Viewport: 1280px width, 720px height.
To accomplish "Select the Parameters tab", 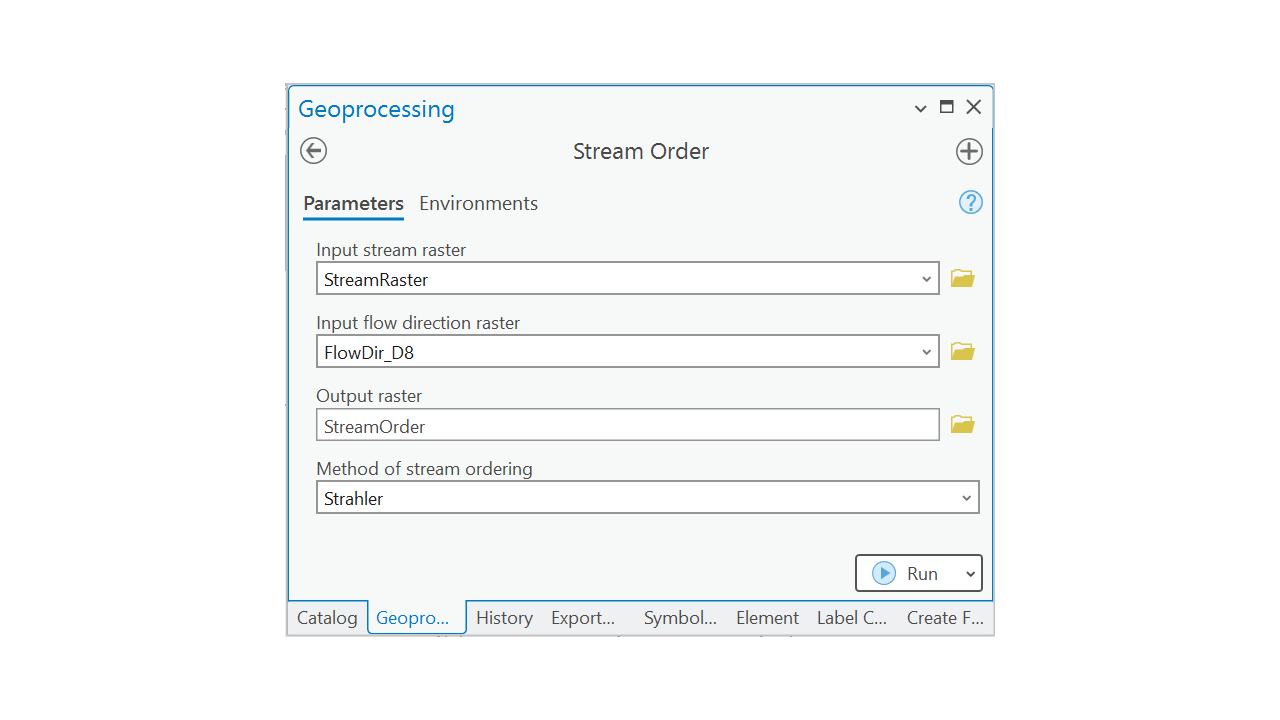I will click(353, 203).
